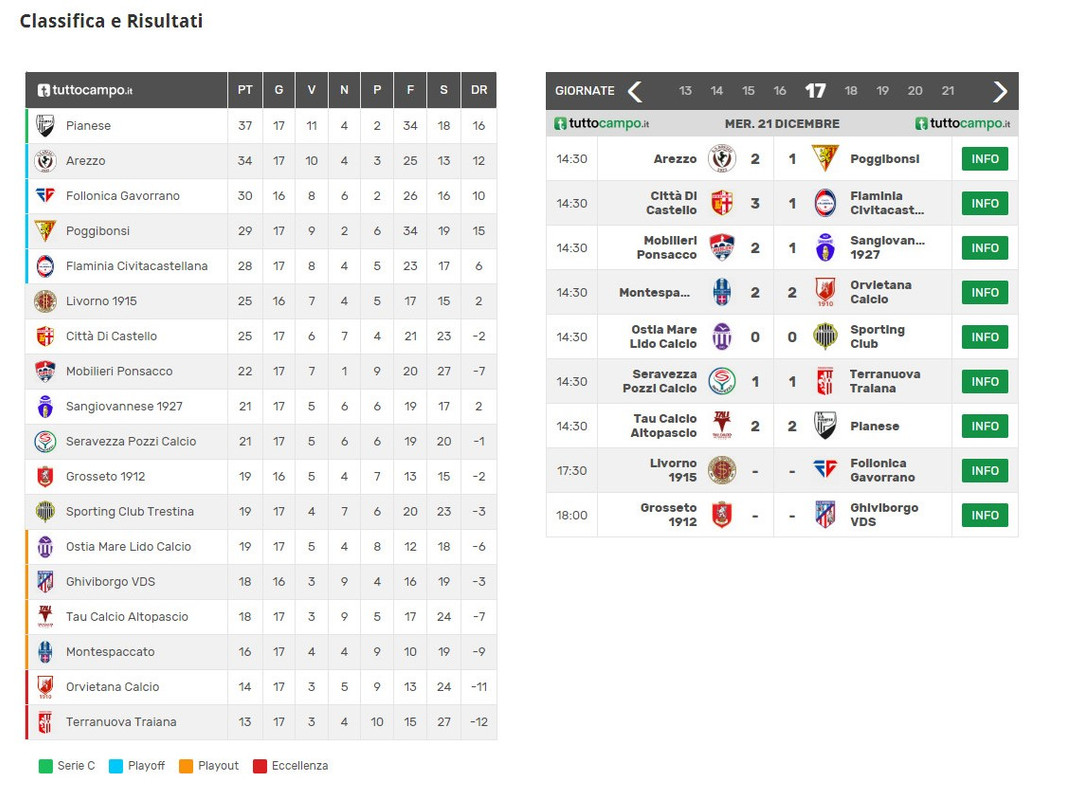
Task: Go to next matchdays with right chevron
Action: coord(999,91)
